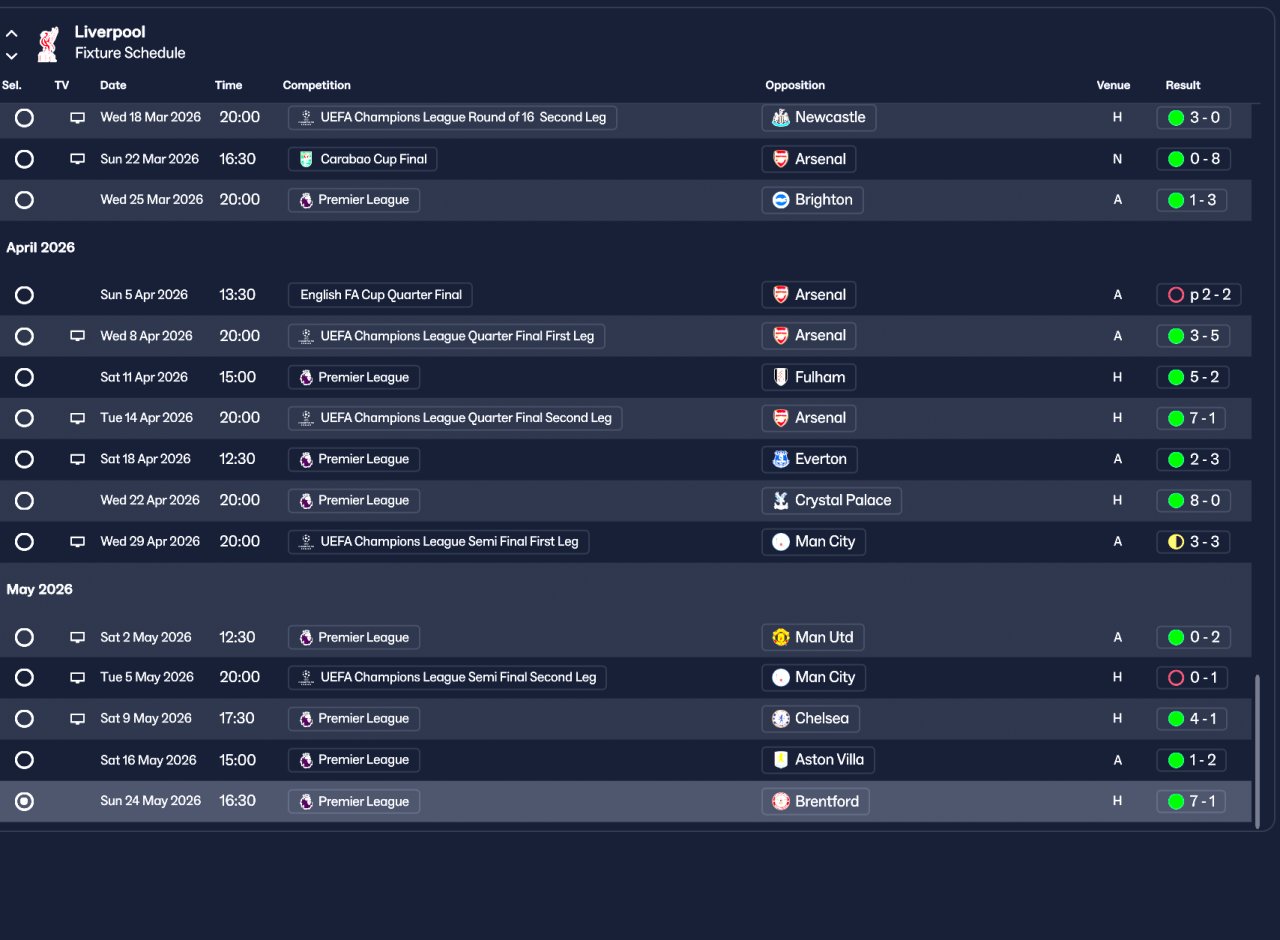The image size is (1280, 940).
Task: Open the 0 - 1 Semi Final Second Leg result
Action: point(1192,677)
